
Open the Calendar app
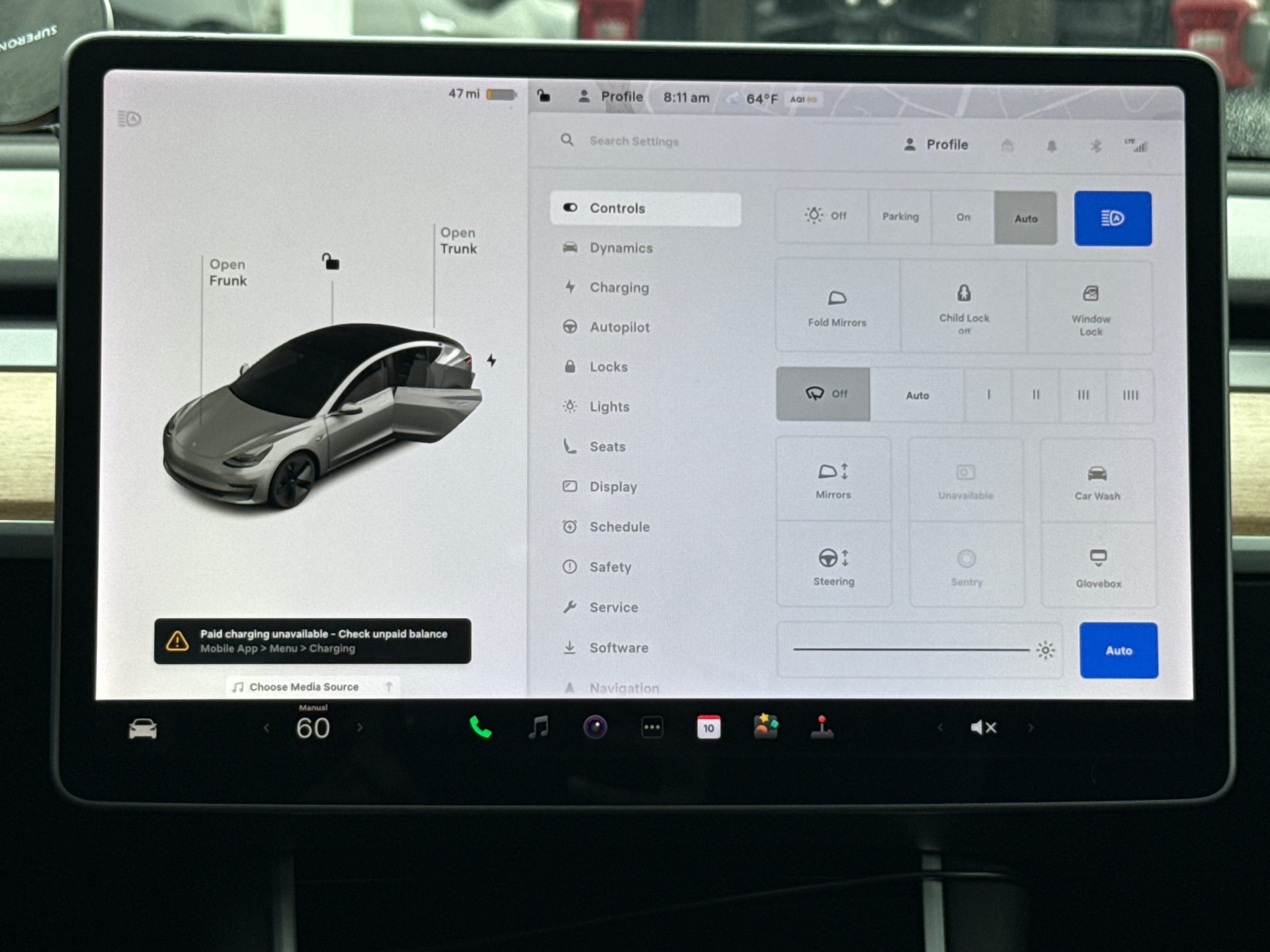click(x=709, y=727)
